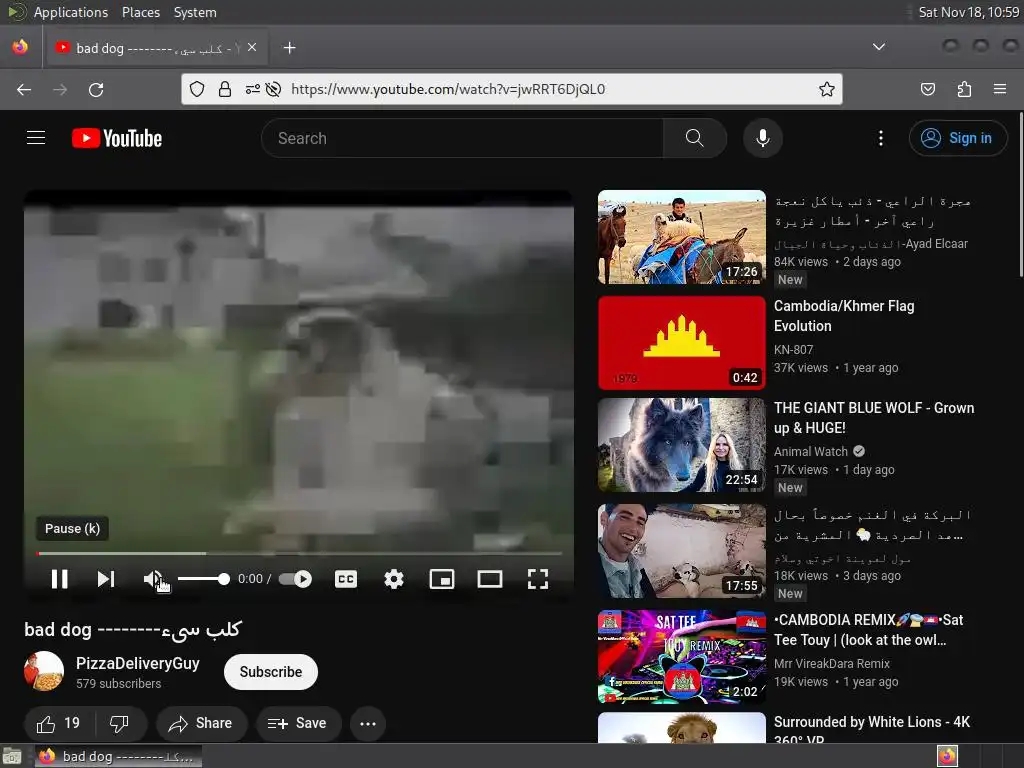Click the blocked autoplay icon in address bar
This screenshot has width=1024, height=768.
274,89
